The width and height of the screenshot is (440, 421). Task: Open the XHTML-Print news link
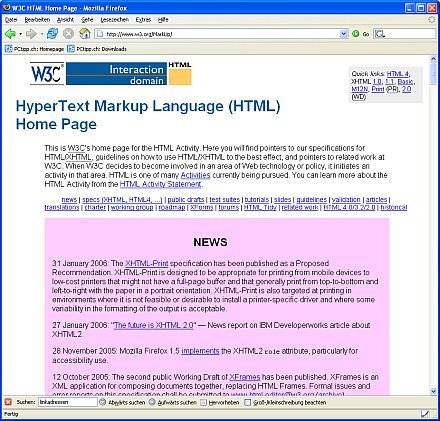[x=147, y=263]
